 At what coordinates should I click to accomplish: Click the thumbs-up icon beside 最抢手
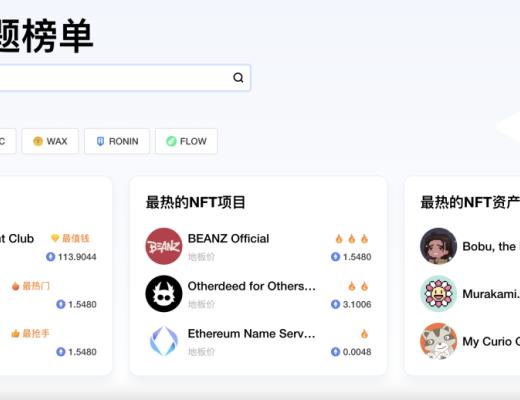click(15, 333)
